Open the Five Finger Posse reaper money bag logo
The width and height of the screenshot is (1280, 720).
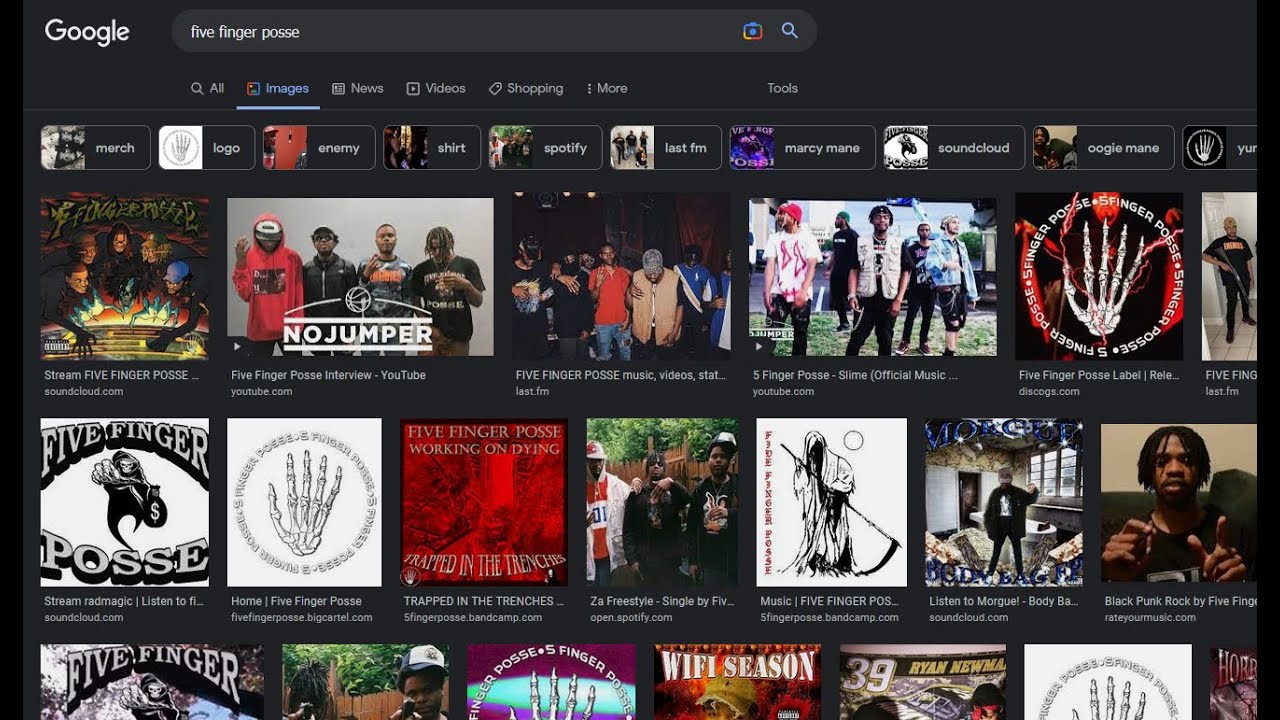125,502
